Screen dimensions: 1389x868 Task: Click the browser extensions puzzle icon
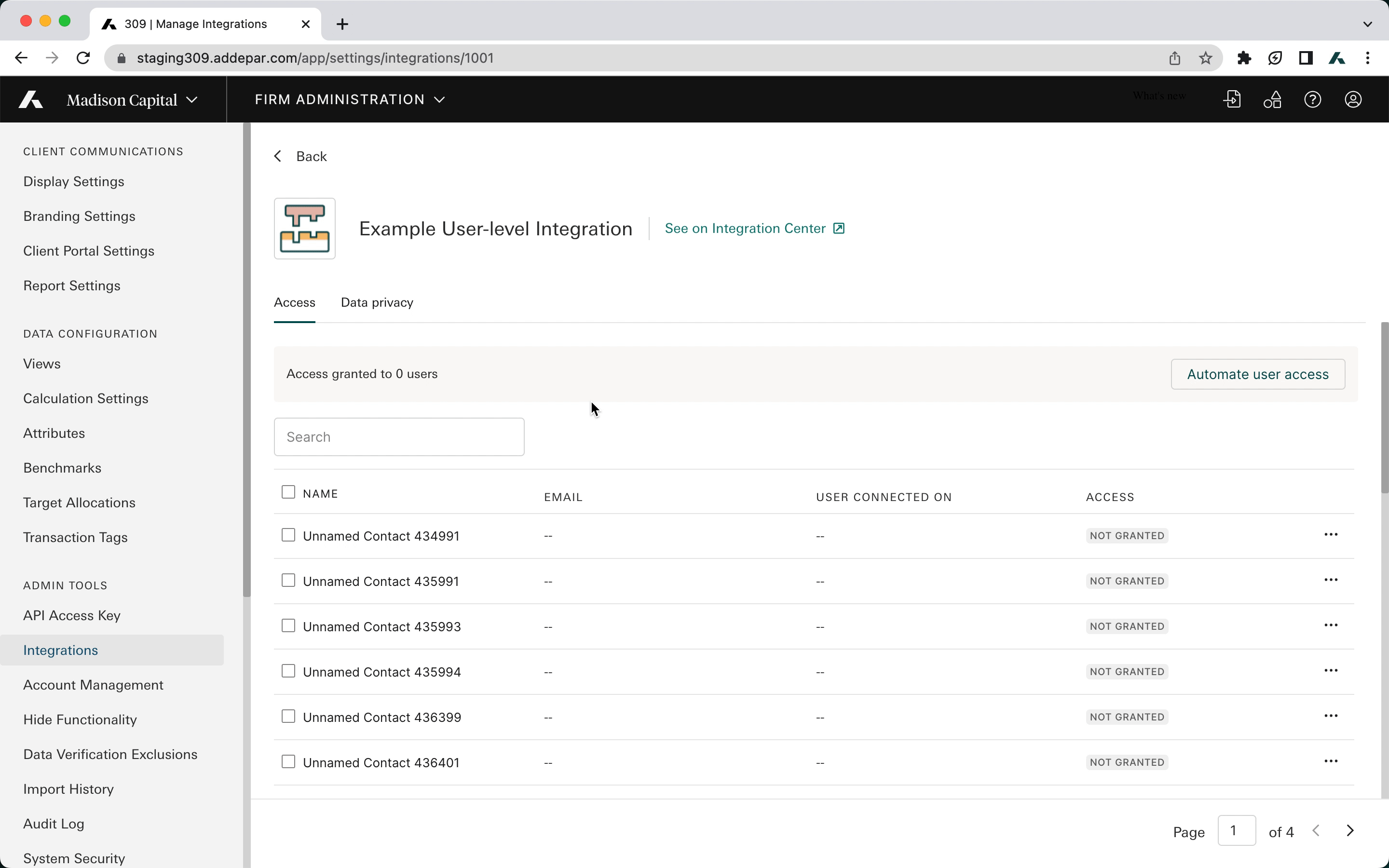(1244, 58)
